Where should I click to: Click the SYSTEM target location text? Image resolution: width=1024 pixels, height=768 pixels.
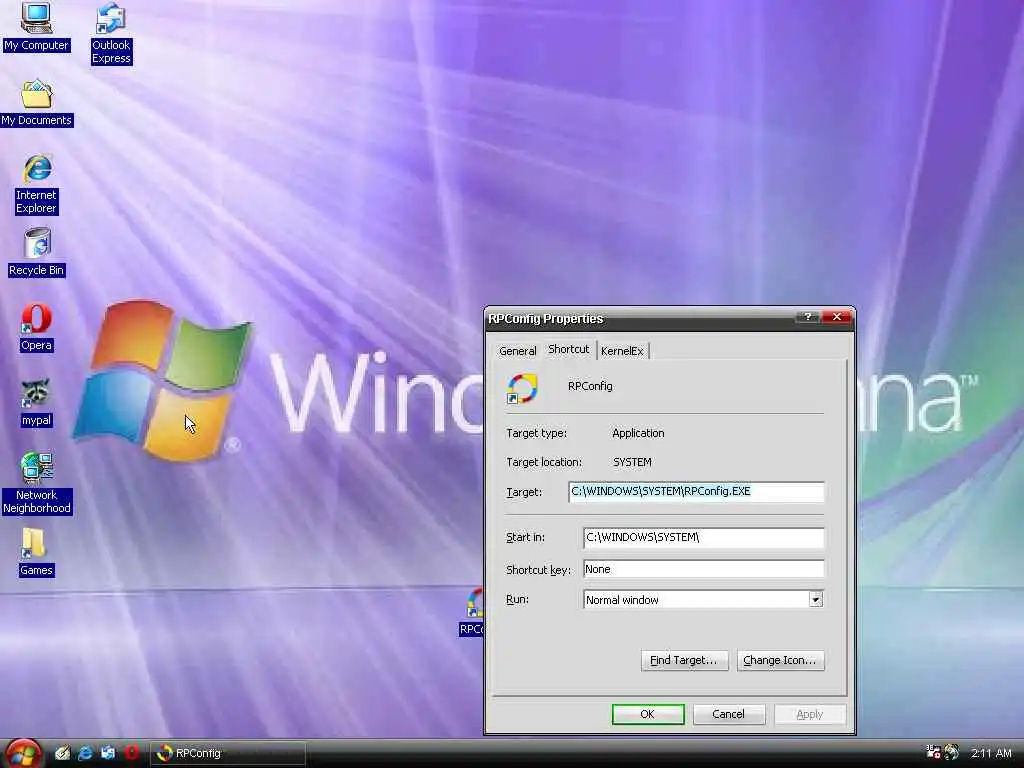click(632, 462)
